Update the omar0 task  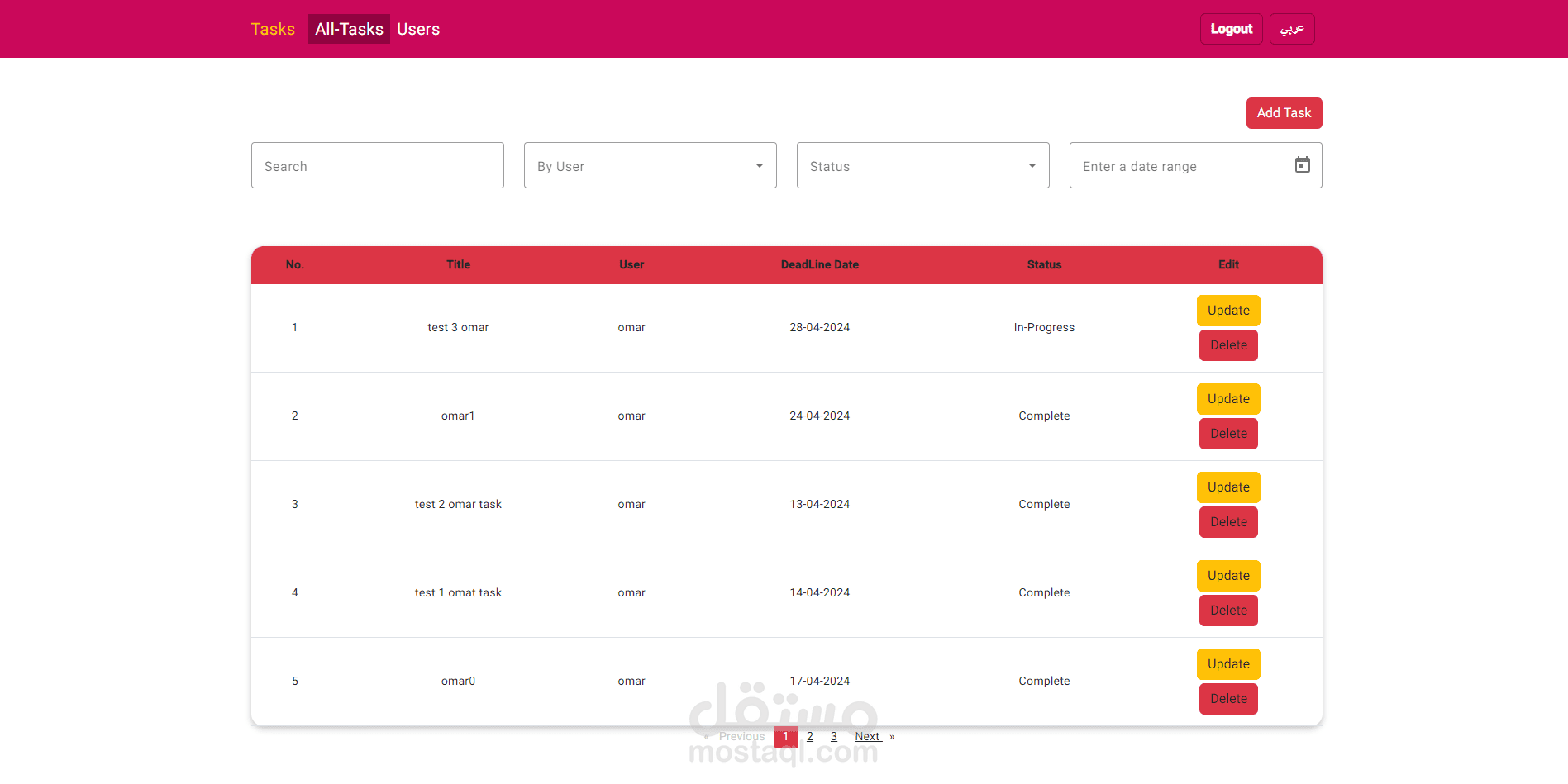click(1228, 664)
